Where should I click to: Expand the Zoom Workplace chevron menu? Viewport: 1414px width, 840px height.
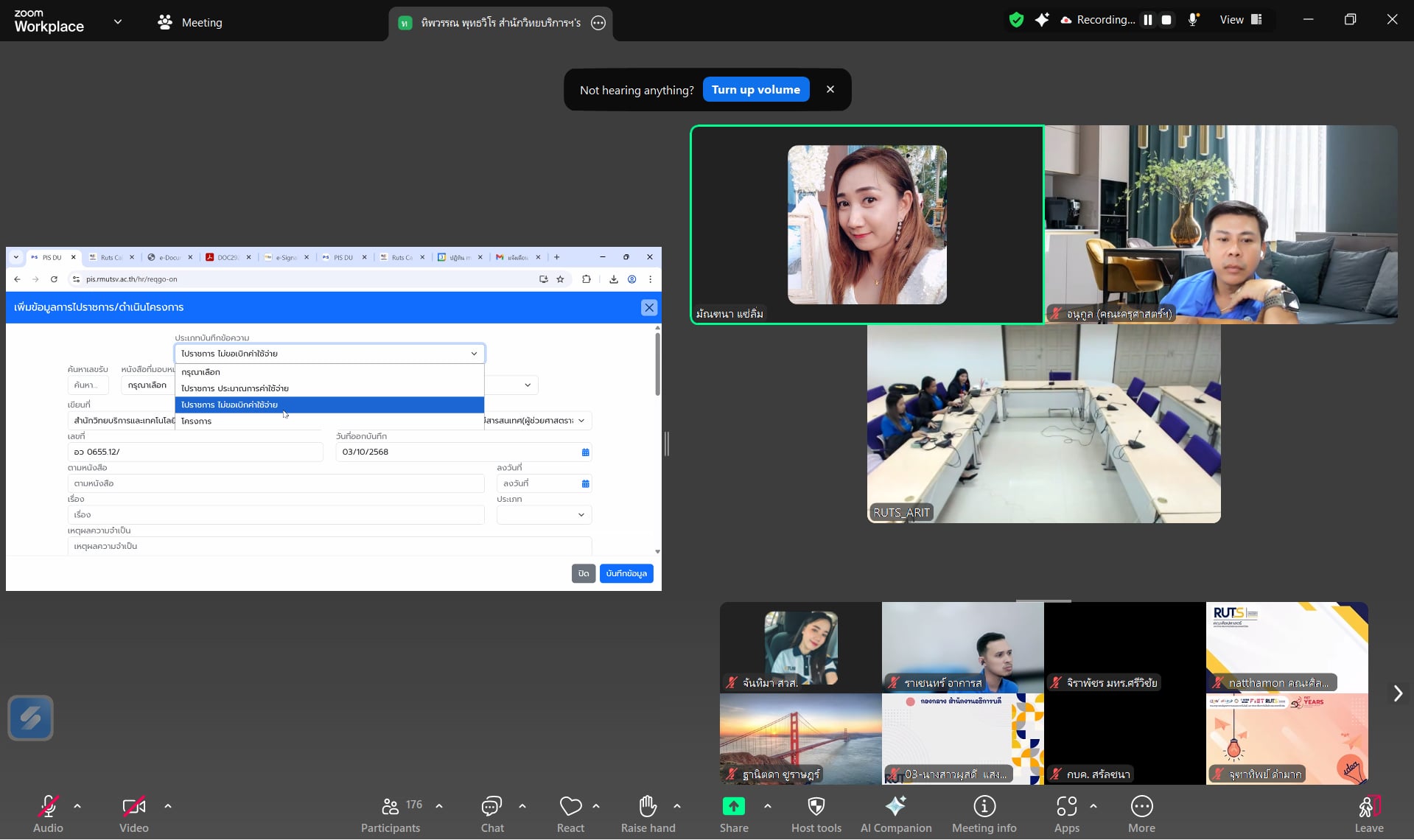click(x=118, y=22)
